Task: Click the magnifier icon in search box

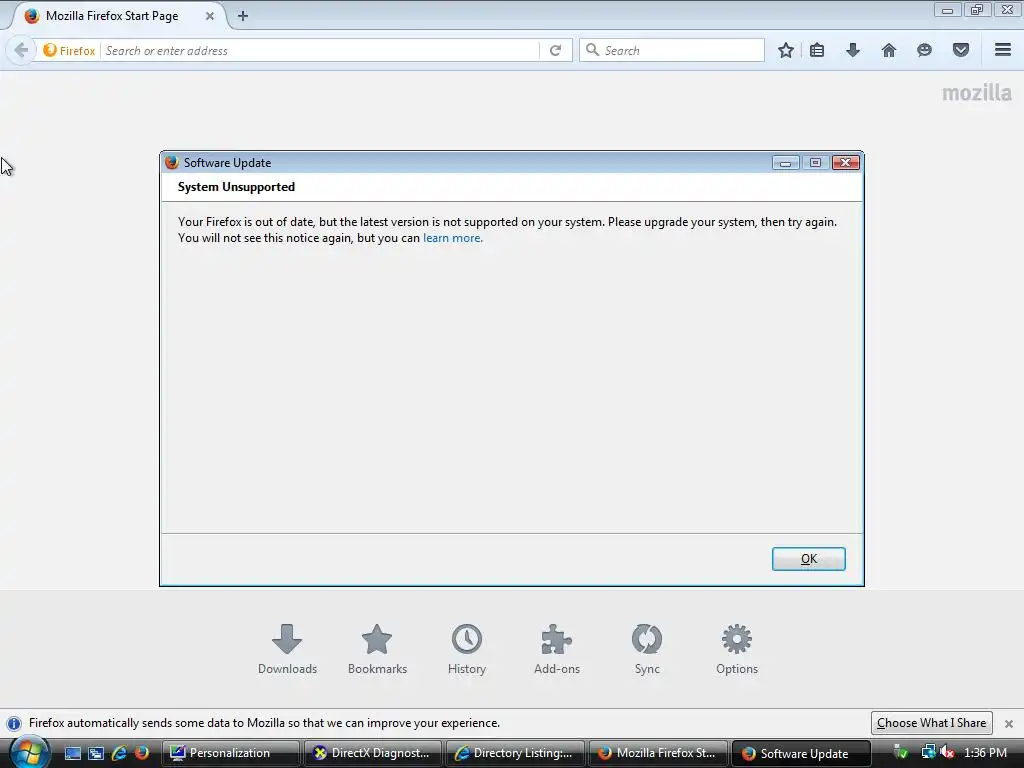Action: point(592,50)
